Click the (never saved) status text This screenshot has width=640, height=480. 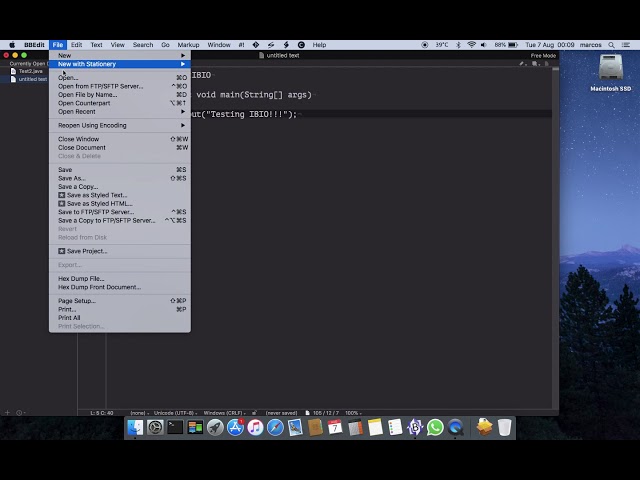pyautogui.click(x=281, y=413)
